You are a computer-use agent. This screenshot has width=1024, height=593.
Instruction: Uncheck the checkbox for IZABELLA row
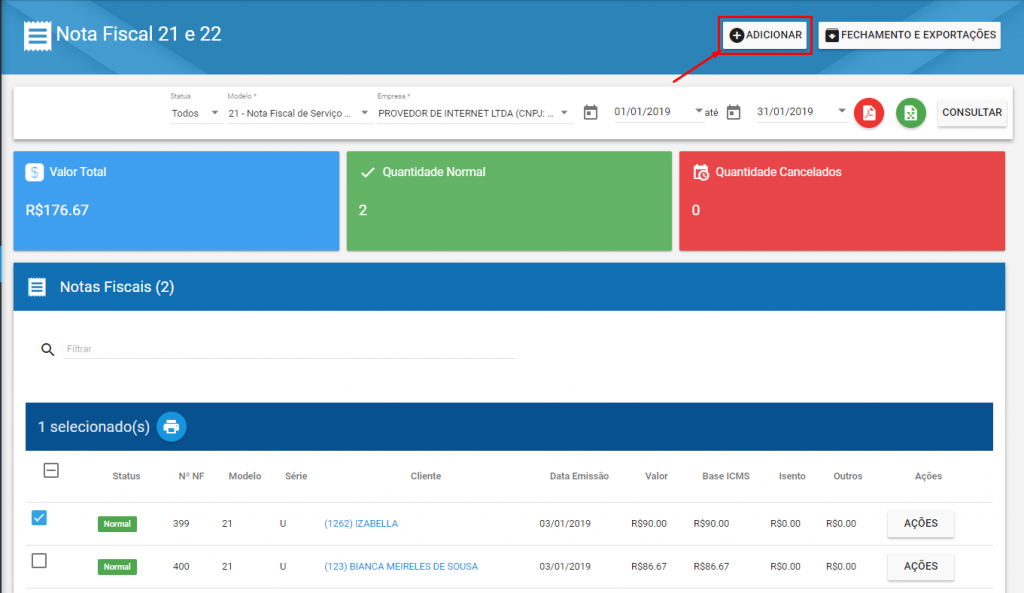pos(39,517)
